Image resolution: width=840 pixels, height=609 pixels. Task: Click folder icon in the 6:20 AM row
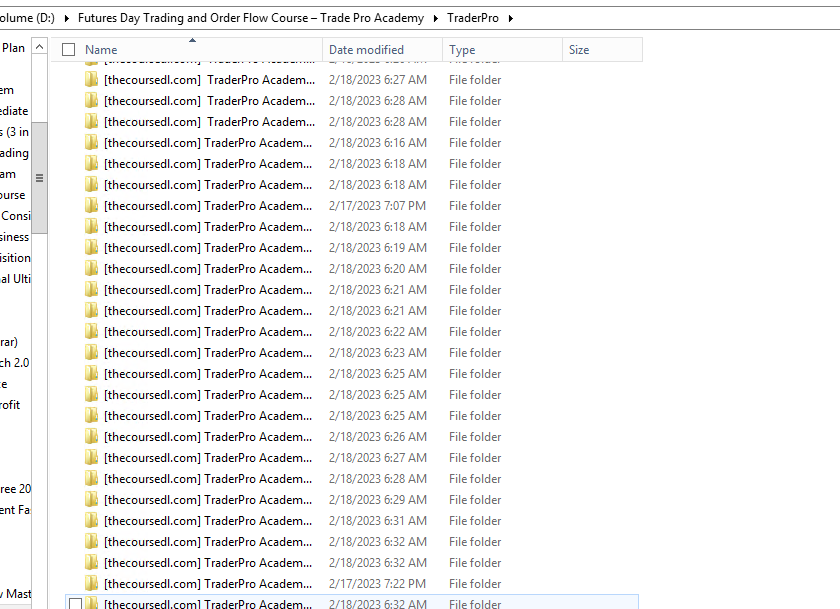[x=92, y=268]
